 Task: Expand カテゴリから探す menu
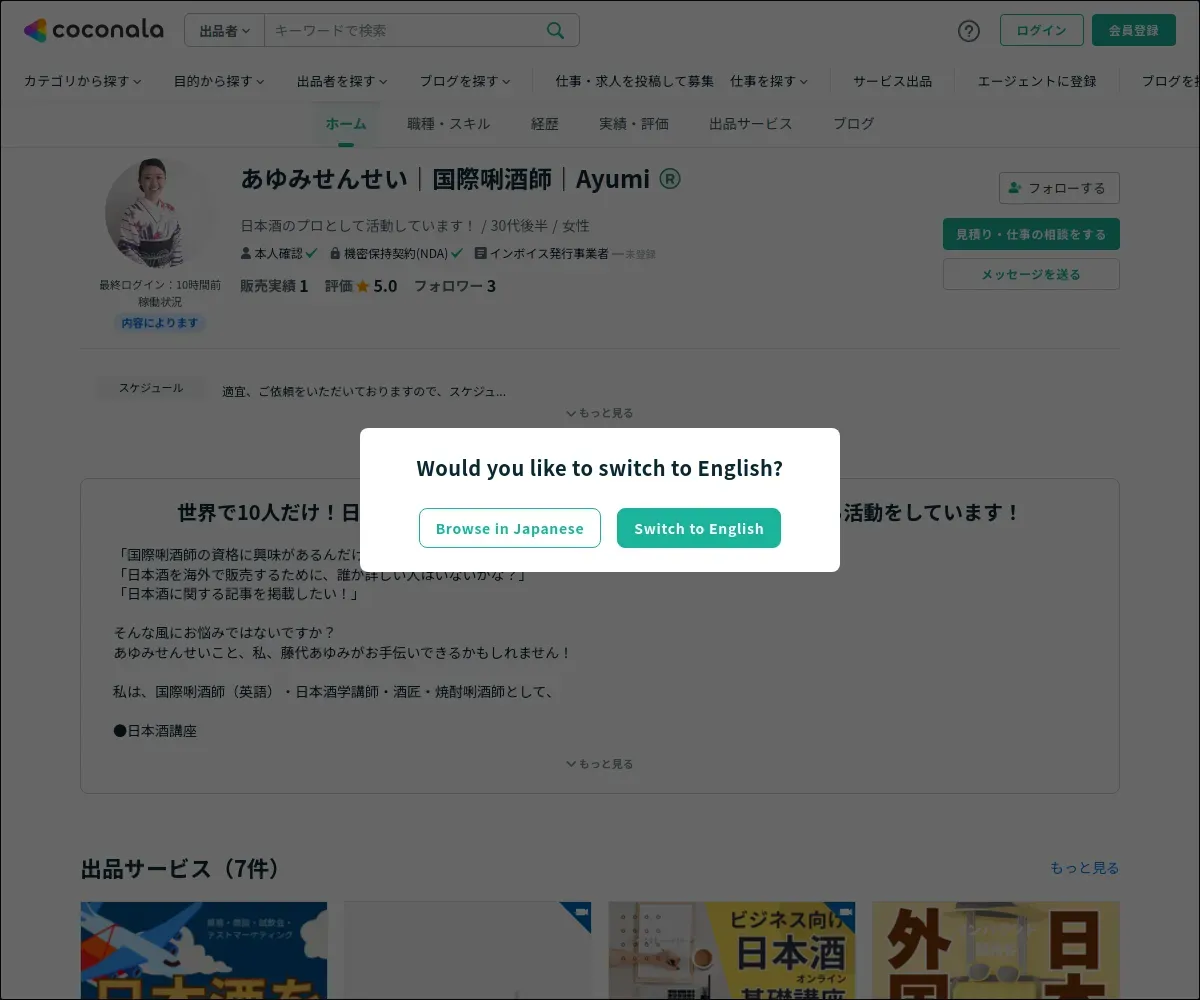[83, 81]
